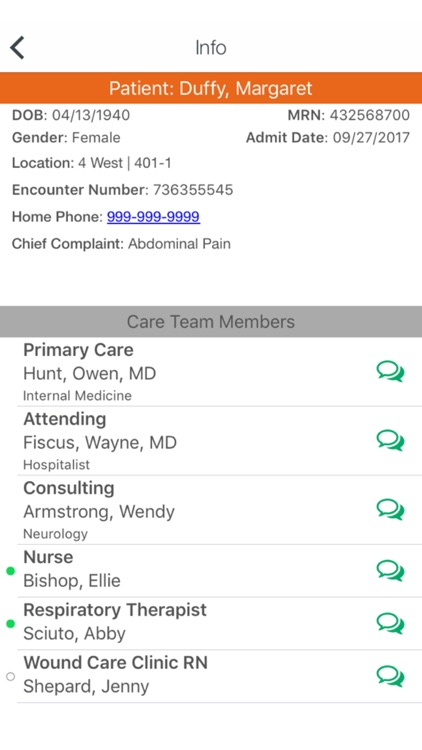The image size is (422, 750).
Task: Tap the Patient: Duffy, Margaret banner
Action: (211, 88)
